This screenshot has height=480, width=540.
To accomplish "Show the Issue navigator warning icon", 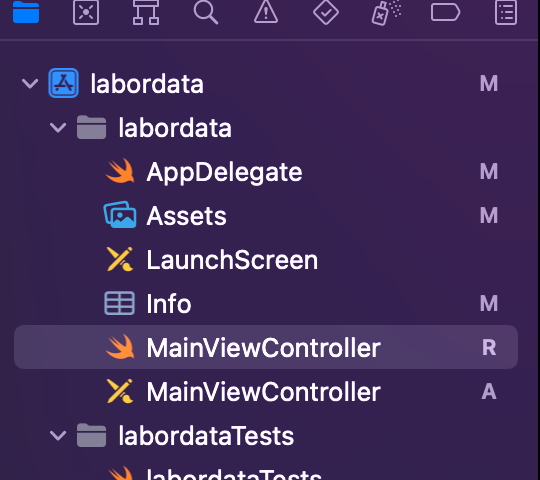I will click(x=266, y=12).
